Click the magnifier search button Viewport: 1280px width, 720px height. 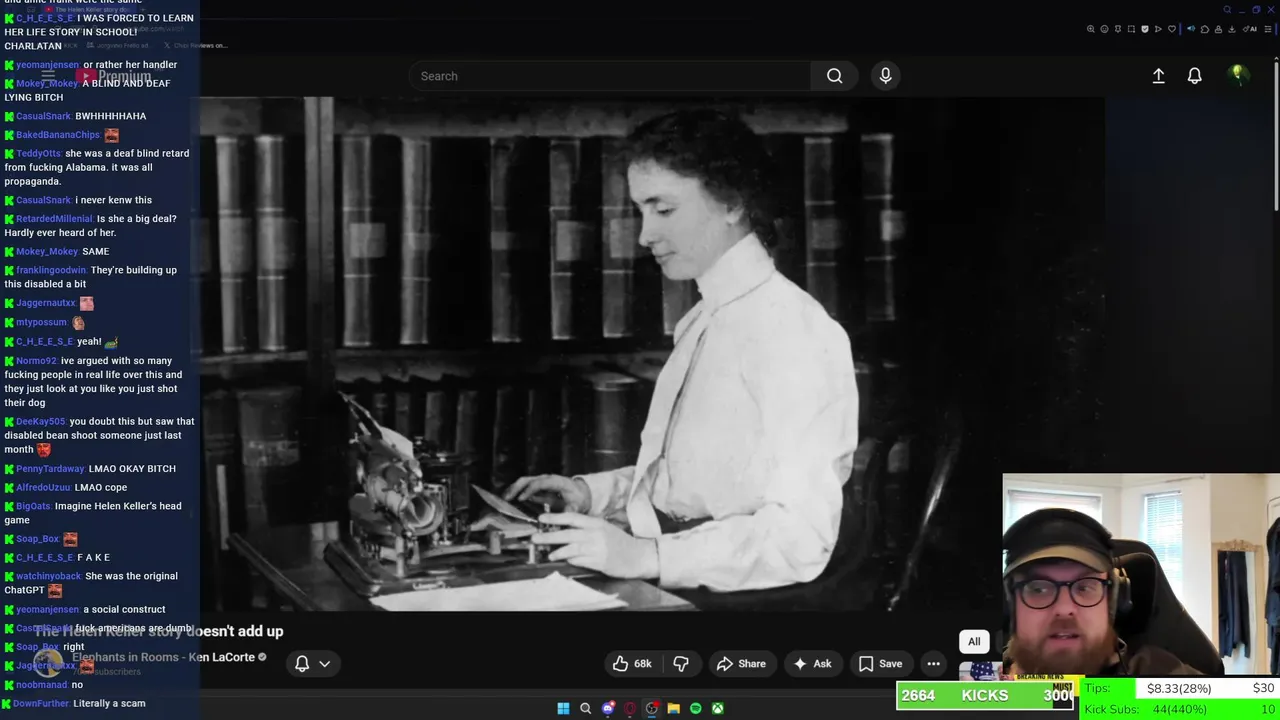click(834, 76)
